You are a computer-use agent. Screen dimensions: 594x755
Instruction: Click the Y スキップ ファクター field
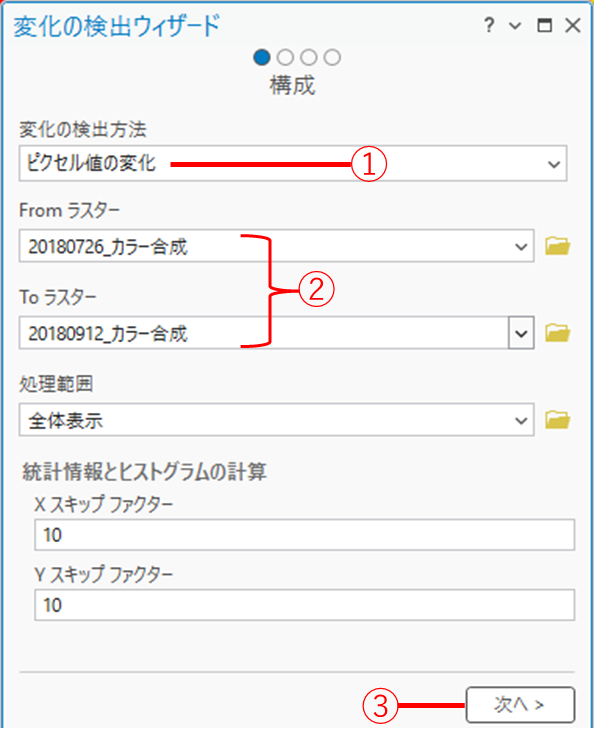pyautogui.click(x=304, y=605)
